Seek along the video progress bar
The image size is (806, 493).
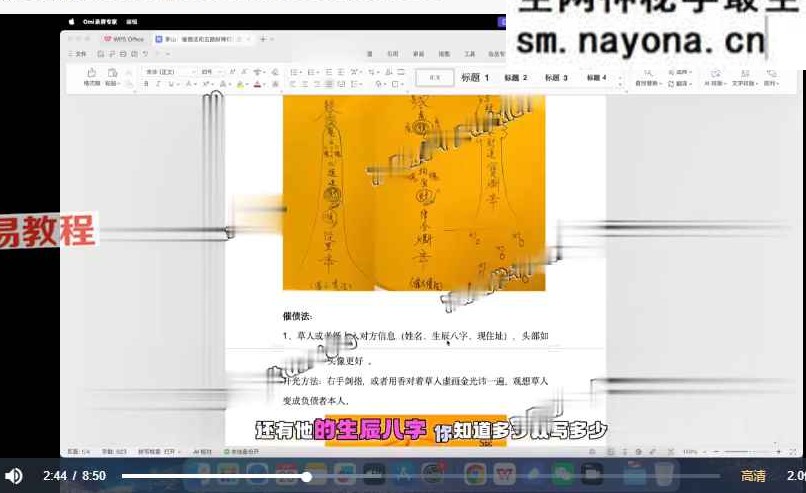pyautogui.click(x=420, y=477)
